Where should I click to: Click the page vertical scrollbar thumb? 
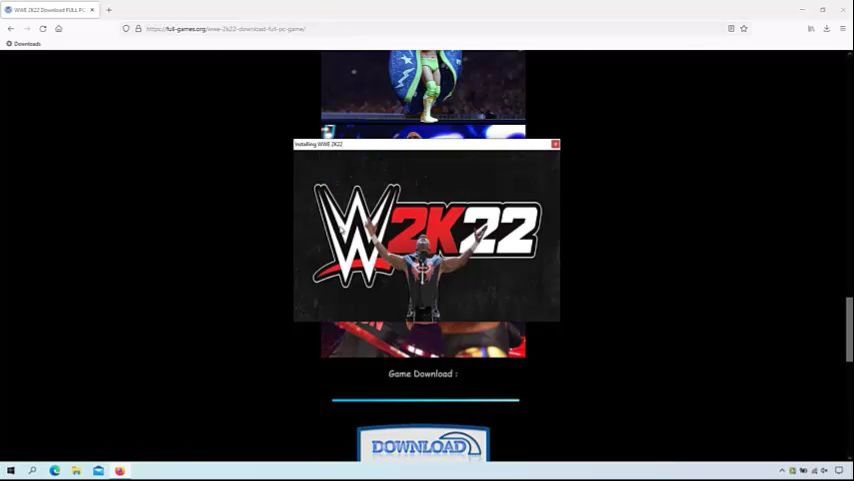click(849, 329)
